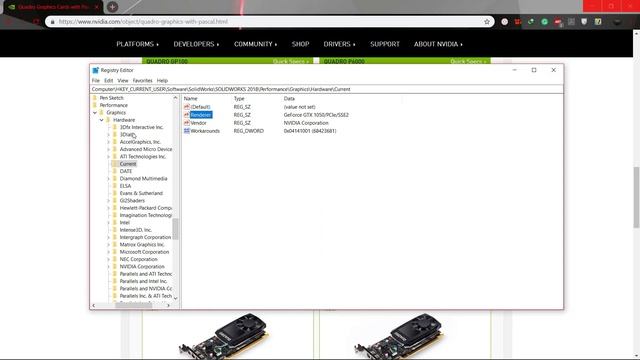This screenshot has height=360, width=640.
Task: Select the Renderer value name
Action: [x=201, y=115]
